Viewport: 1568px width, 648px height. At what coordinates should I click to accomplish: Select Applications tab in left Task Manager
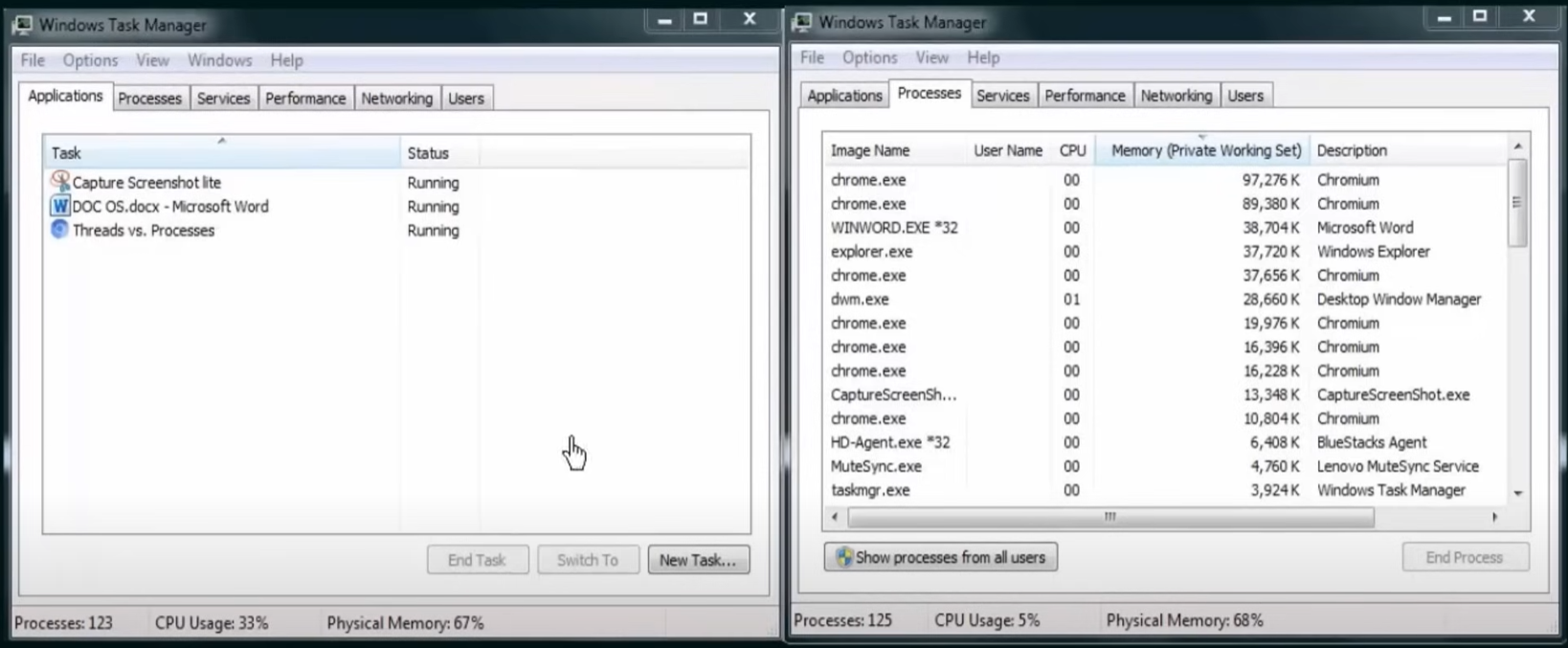pos(65,96)
